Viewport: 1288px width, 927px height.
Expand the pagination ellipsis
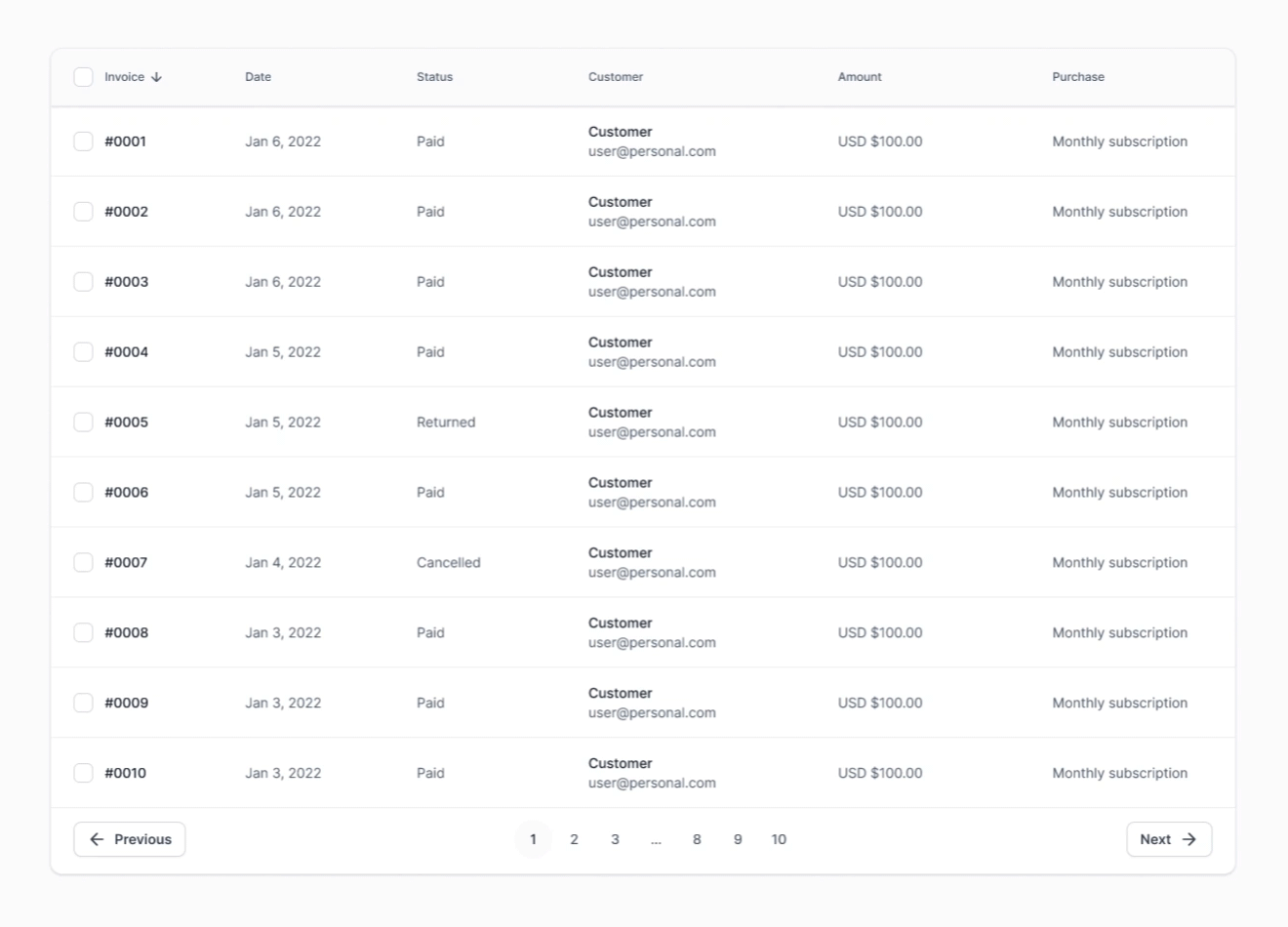coord(656,839)
